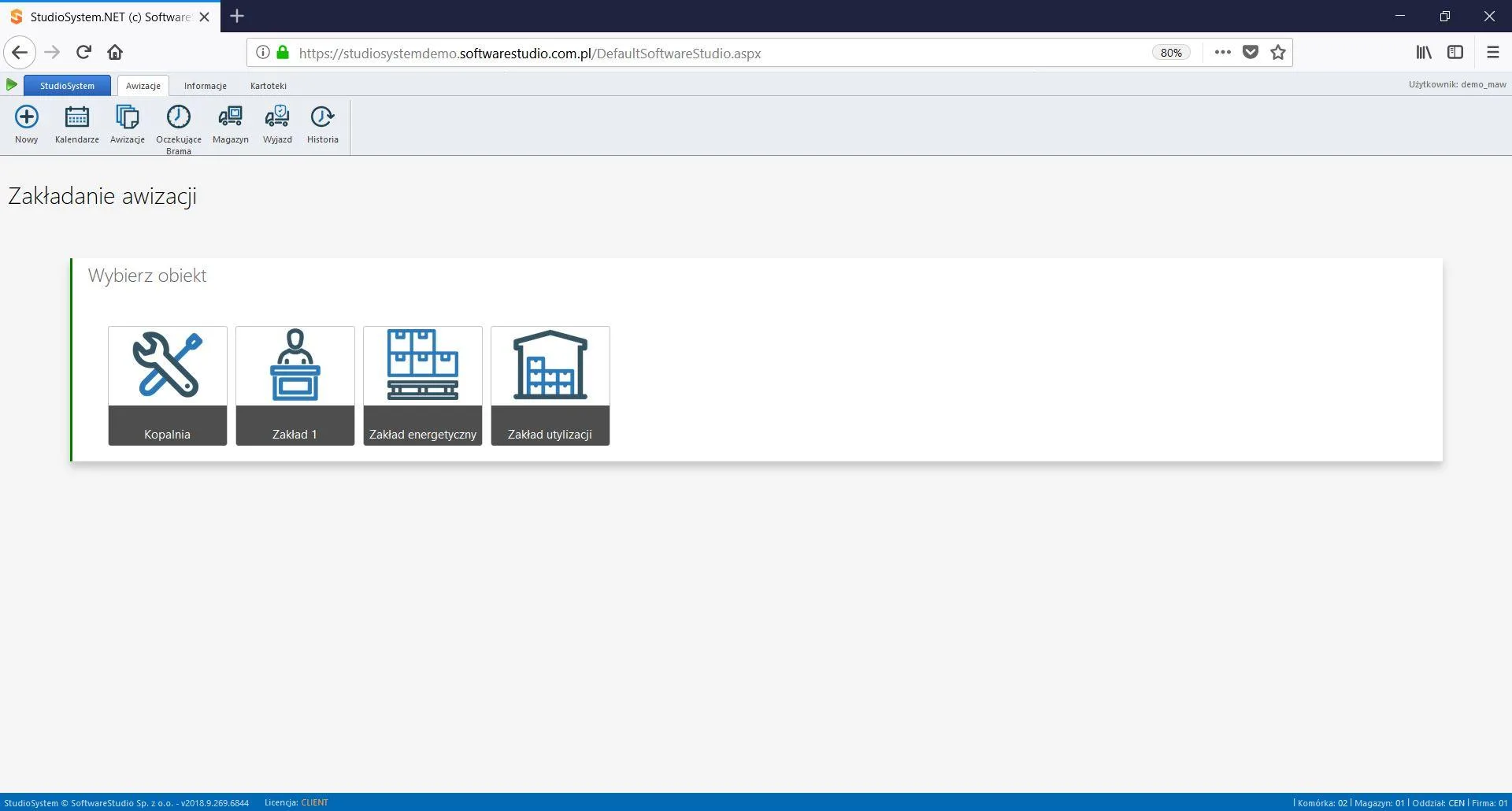This screenshot has width=1512, height=811.
Task: Click the Wybierz obiekt heading
Action: (x=147, y=276)
